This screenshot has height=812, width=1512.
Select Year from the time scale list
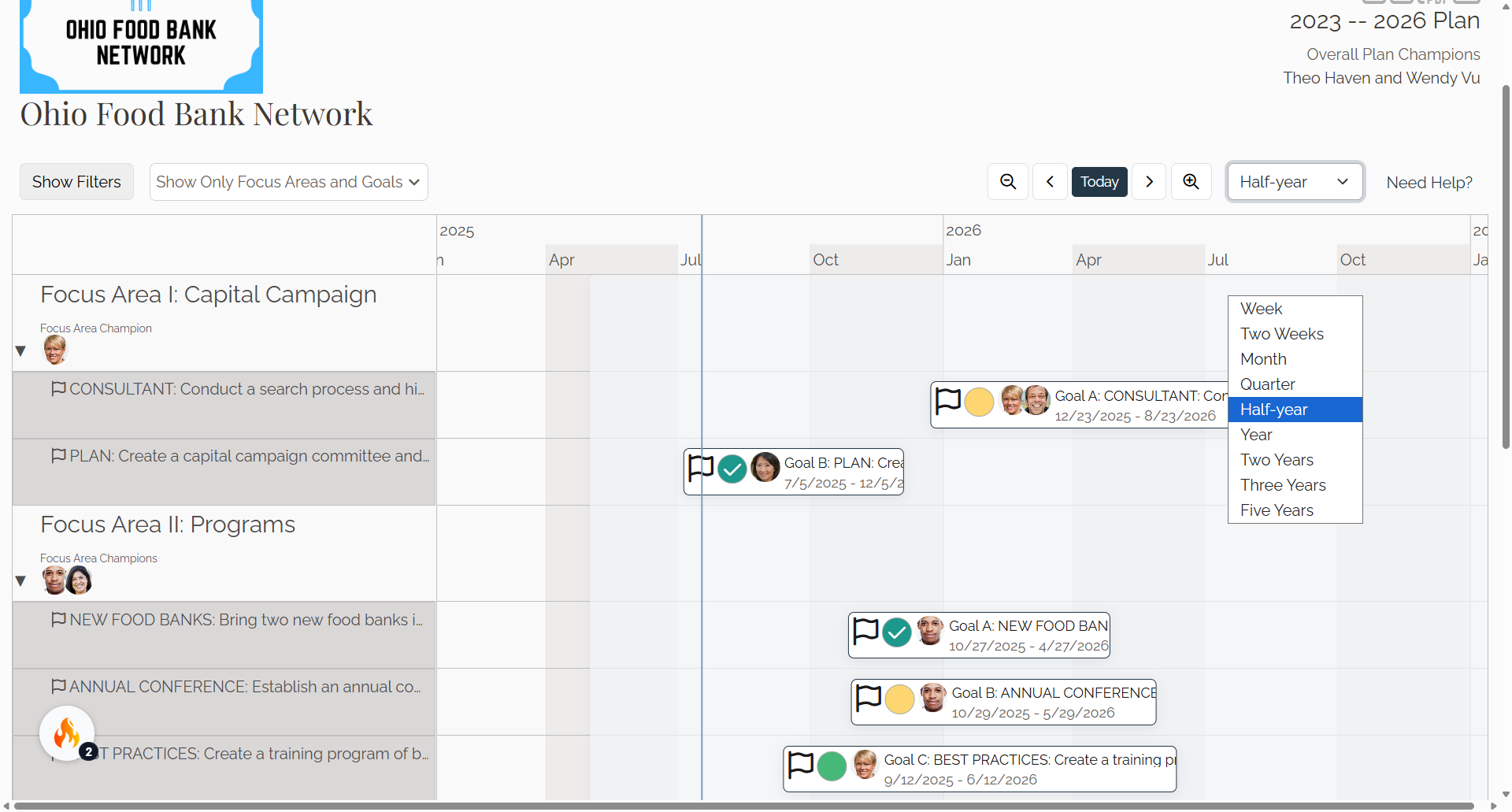coord(1295,435)
